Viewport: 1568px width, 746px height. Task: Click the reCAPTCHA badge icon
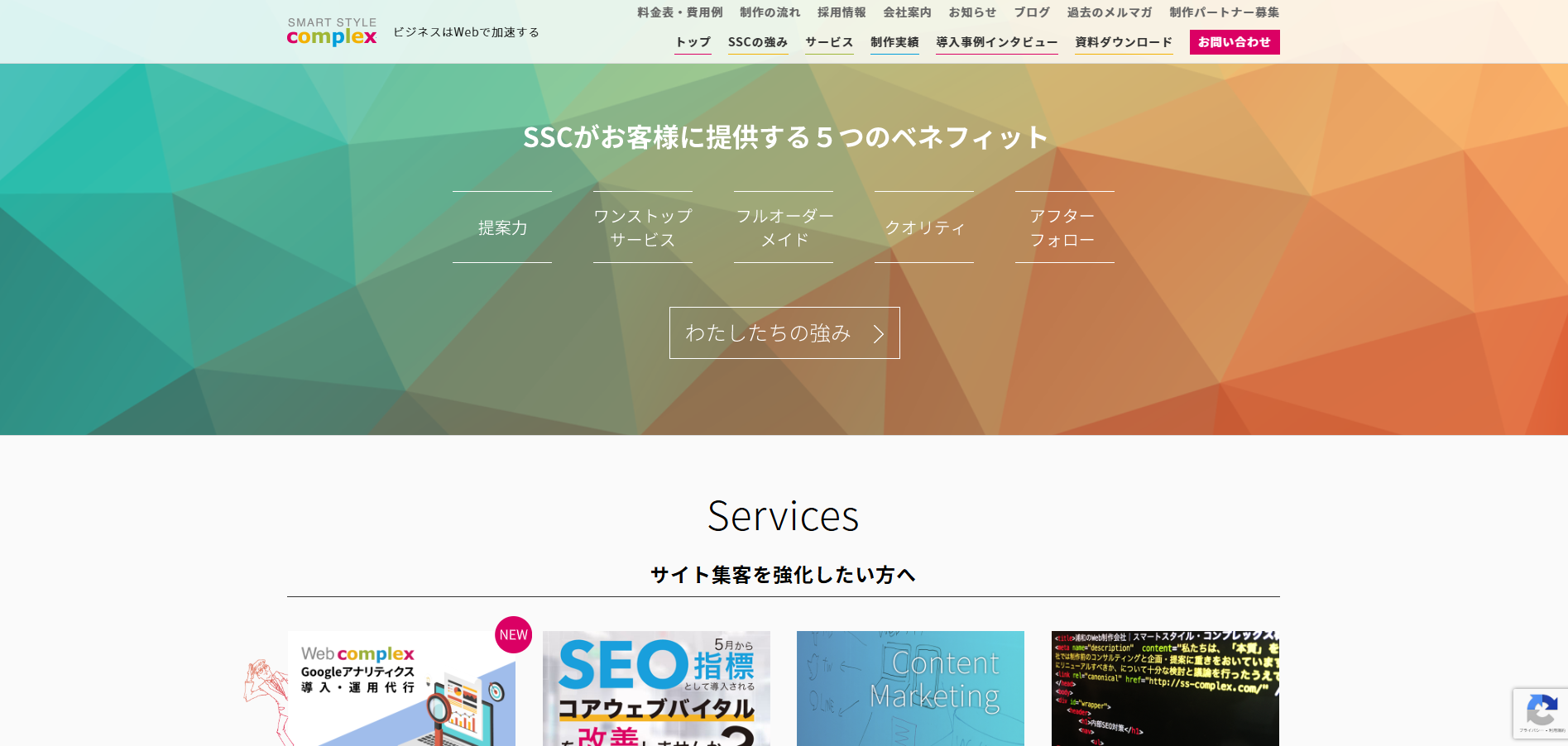pyautogui.click(x=1541, y=710)
